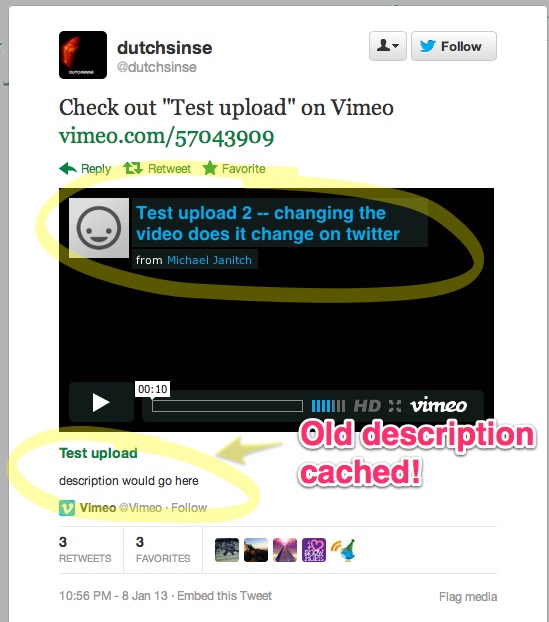This screenshot has width=549, height=622.
Task: Click the Favorite star icon
Action: [x=210, y=168]
